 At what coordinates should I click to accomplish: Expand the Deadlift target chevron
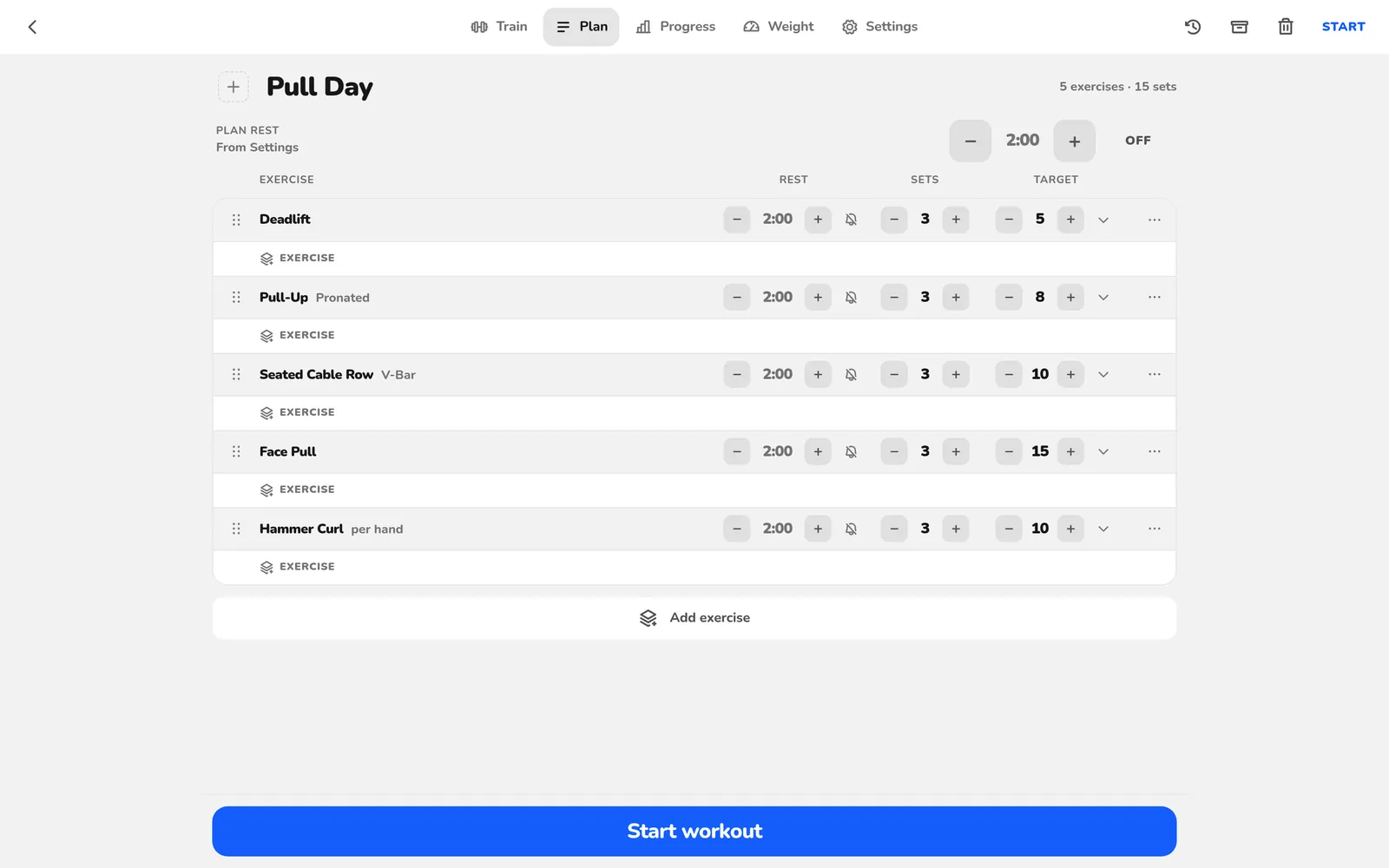[x=1103, y=220]
